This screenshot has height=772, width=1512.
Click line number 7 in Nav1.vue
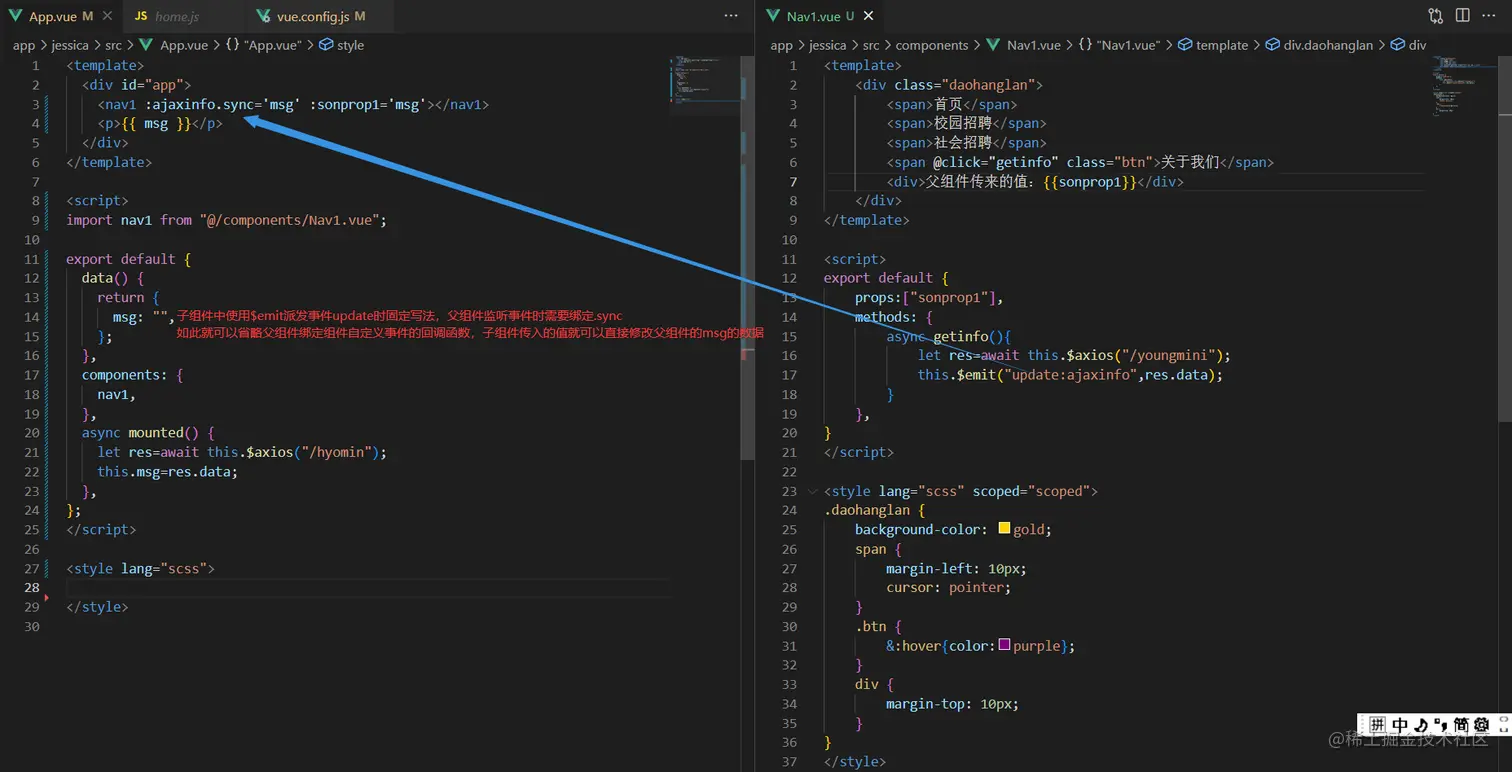pyautogui.click(x=793, y=181)
